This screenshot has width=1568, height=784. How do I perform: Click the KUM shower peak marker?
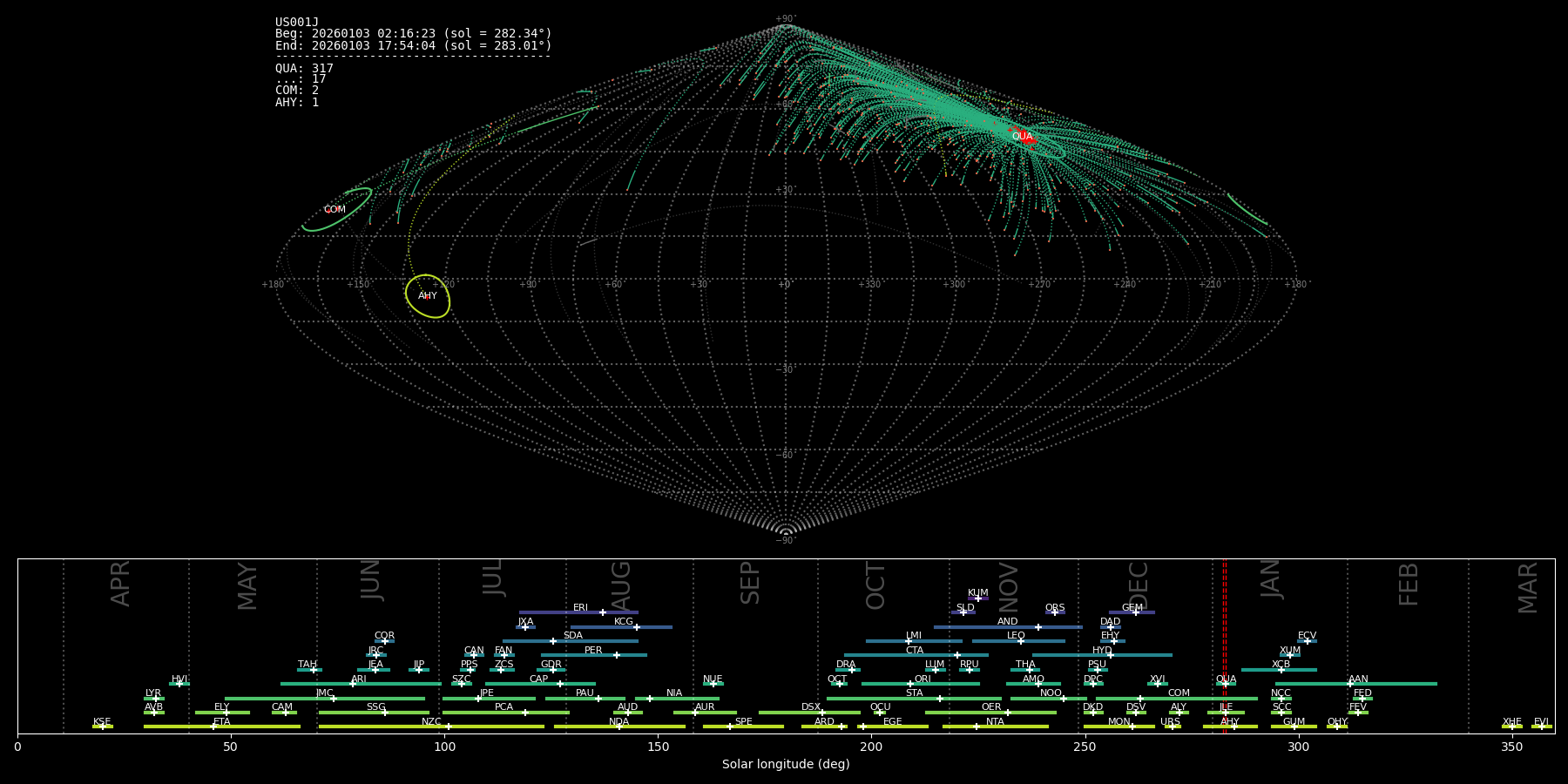click(977, 598)
